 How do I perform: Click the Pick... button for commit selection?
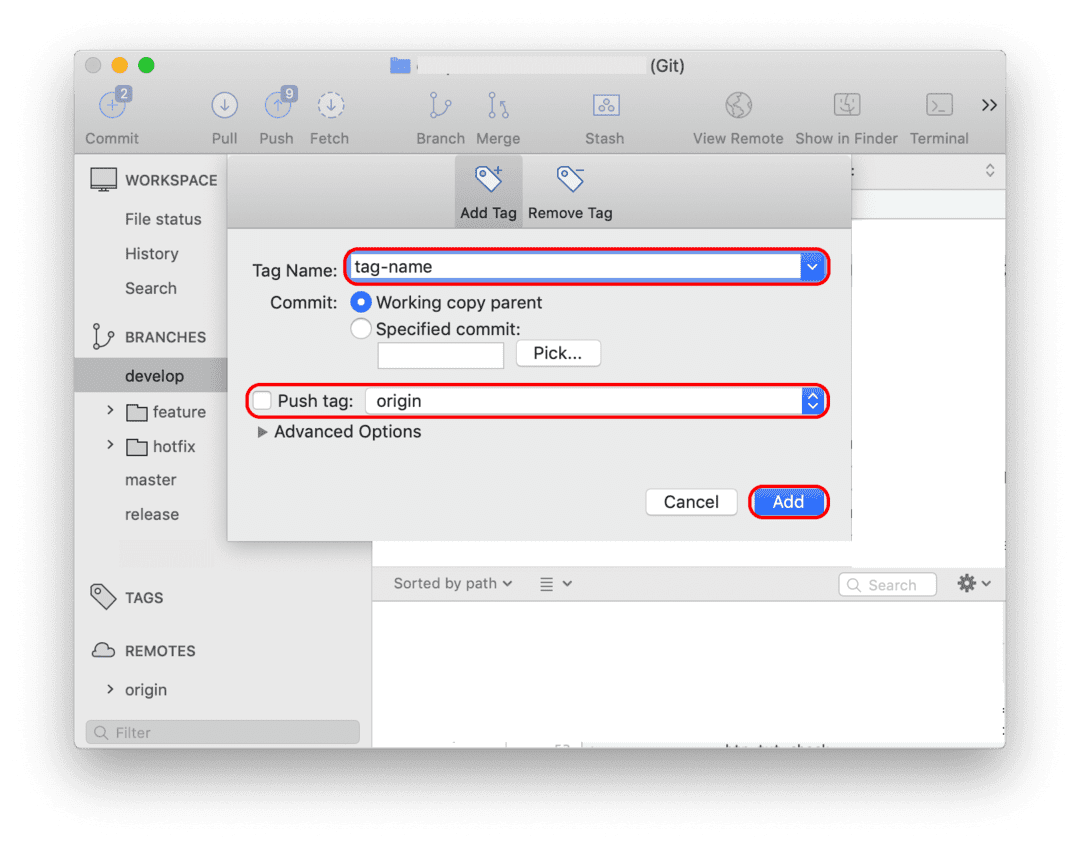tap(557, 353)
